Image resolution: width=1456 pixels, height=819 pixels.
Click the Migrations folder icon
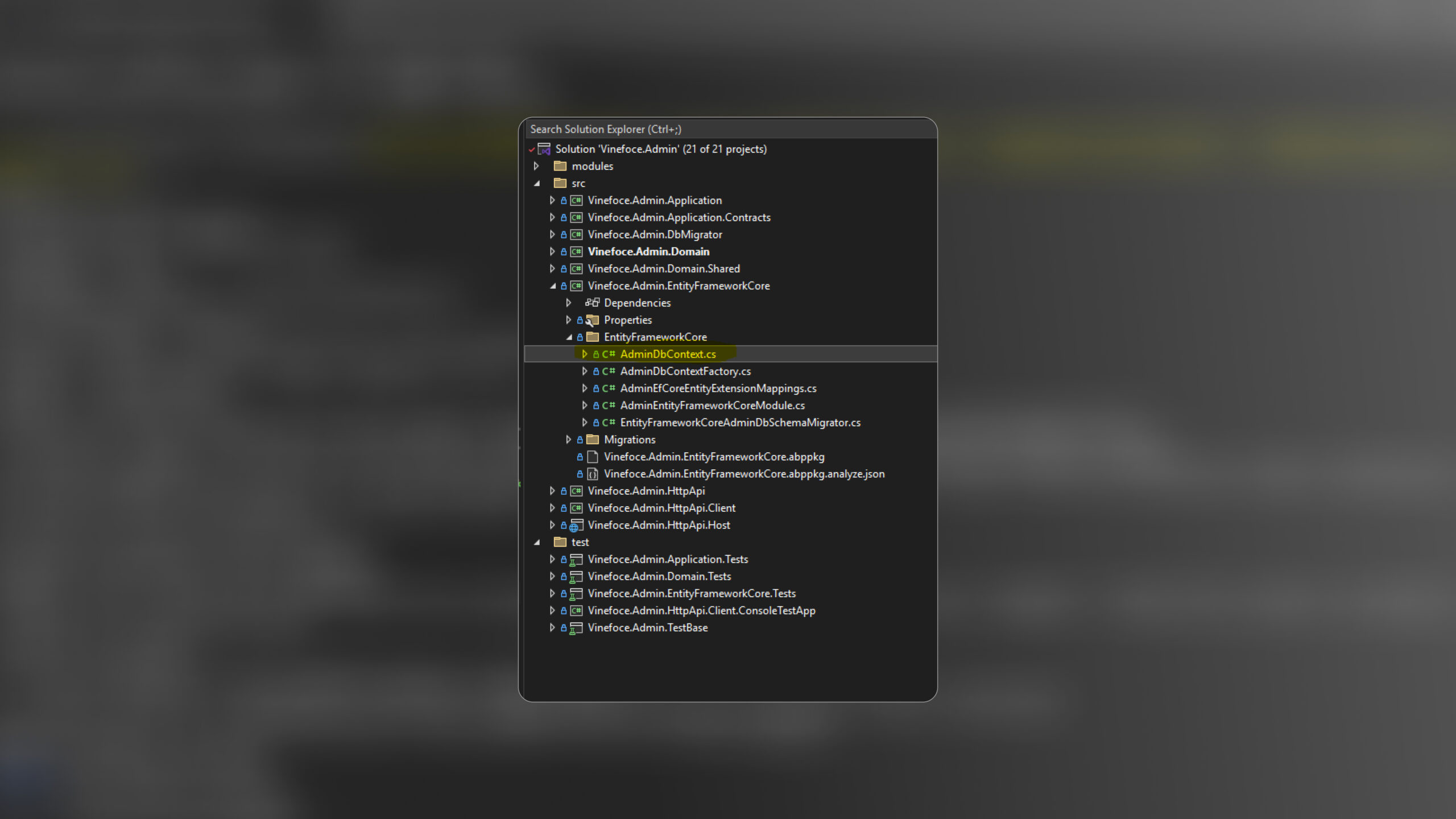point(593,439)
